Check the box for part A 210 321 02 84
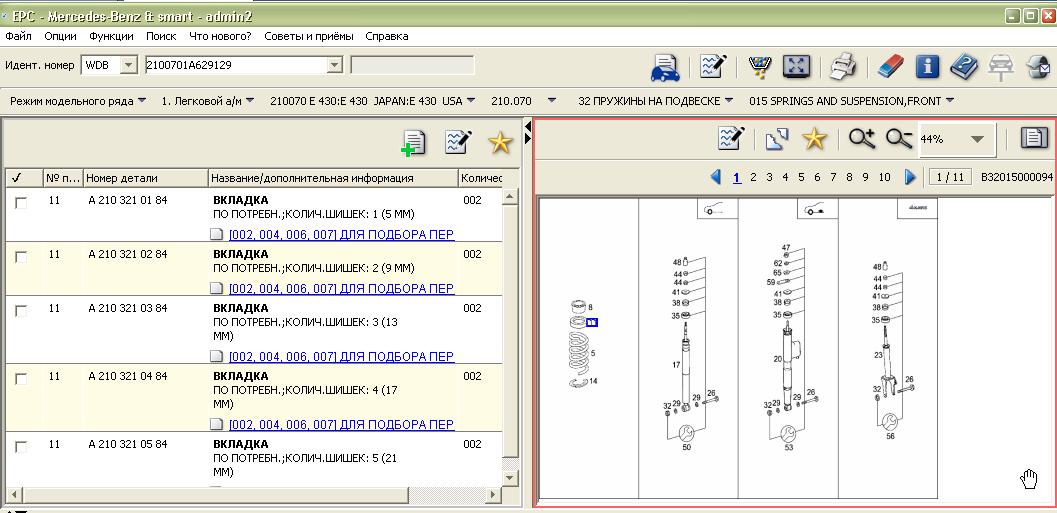The width and height of the screenshot is (1057, 513). click(22, 256)
